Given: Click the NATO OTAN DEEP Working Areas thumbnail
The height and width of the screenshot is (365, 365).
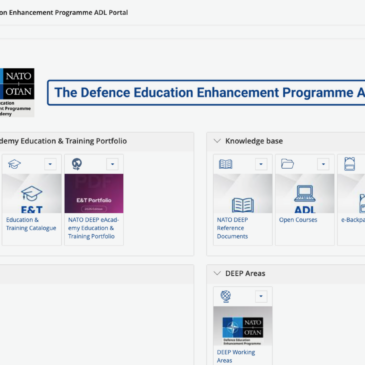Looking at the screenshot, I should click(x=243, y=326).
